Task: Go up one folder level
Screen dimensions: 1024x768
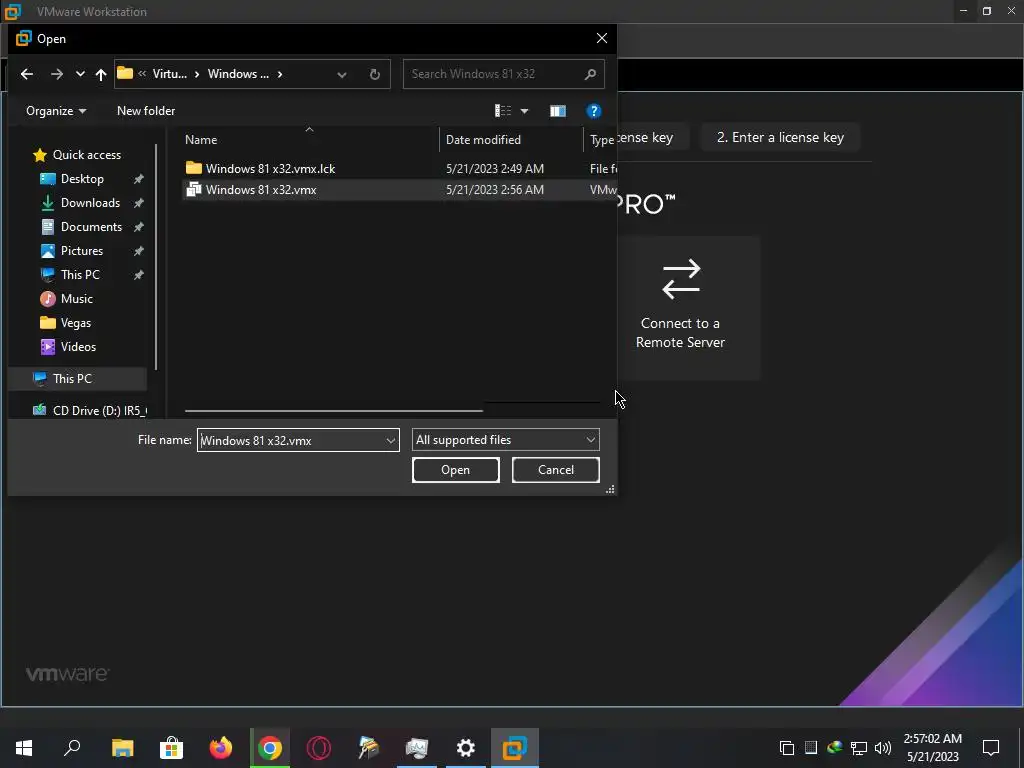Action: tap(101, 74)
